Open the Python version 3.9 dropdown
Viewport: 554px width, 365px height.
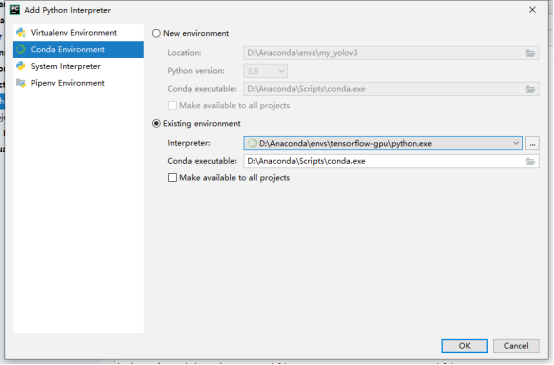pos(265,71)
